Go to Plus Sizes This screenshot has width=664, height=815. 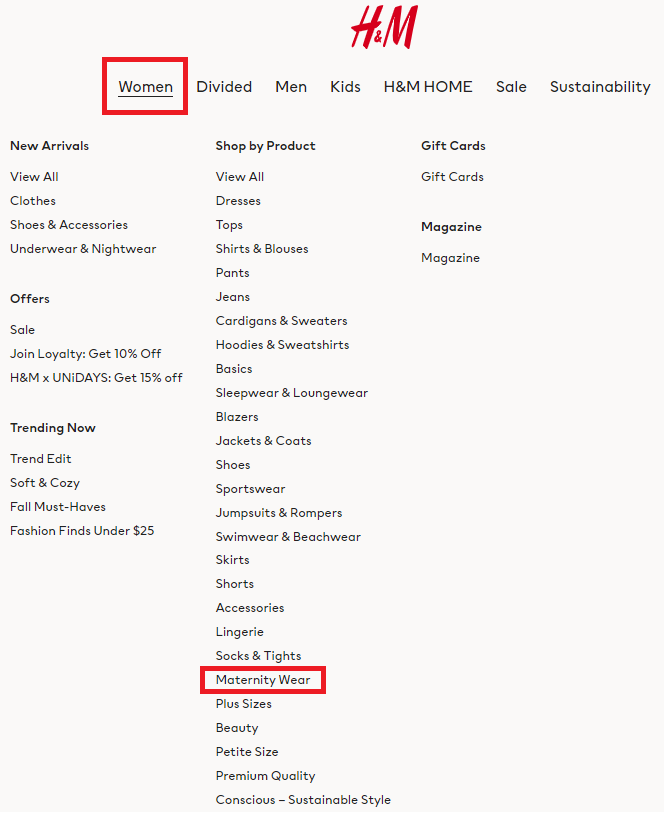[x=244, y=704]
